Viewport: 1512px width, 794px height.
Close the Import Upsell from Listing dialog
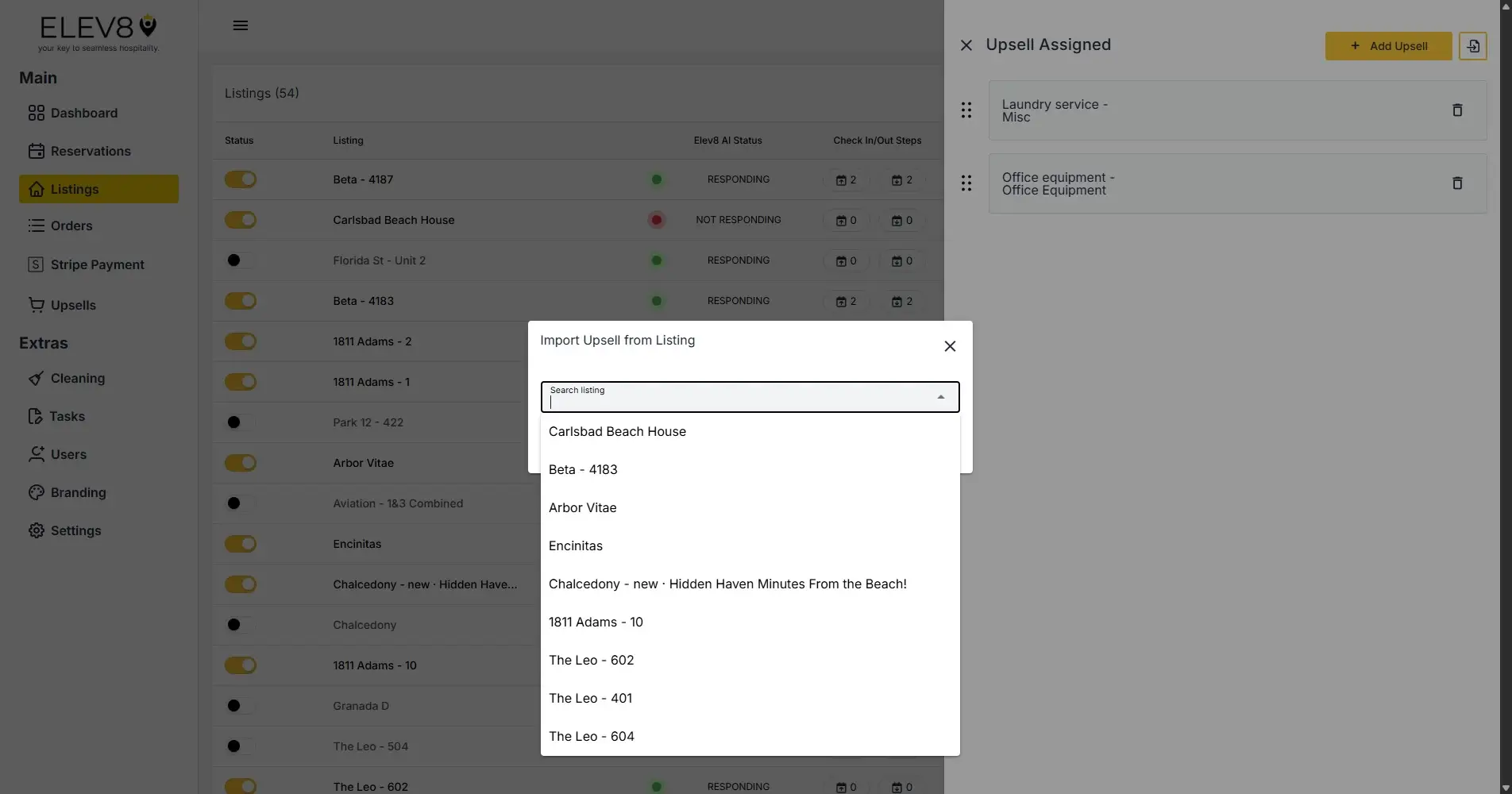click(950, 346)
